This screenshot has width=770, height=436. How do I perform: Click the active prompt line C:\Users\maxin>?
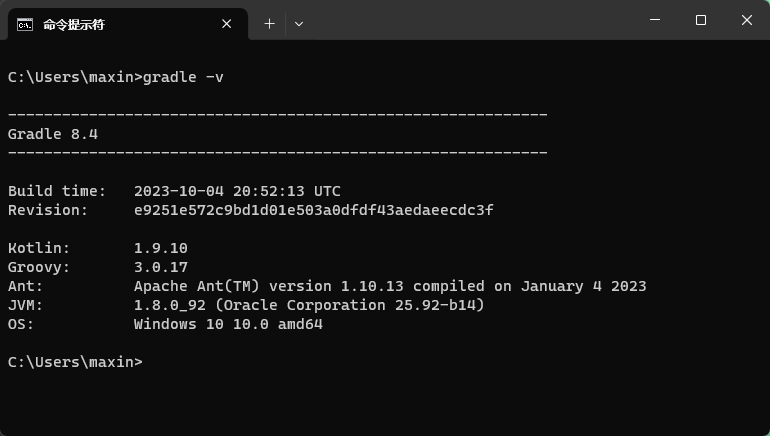pyautogui.click(x=75, y=362)
